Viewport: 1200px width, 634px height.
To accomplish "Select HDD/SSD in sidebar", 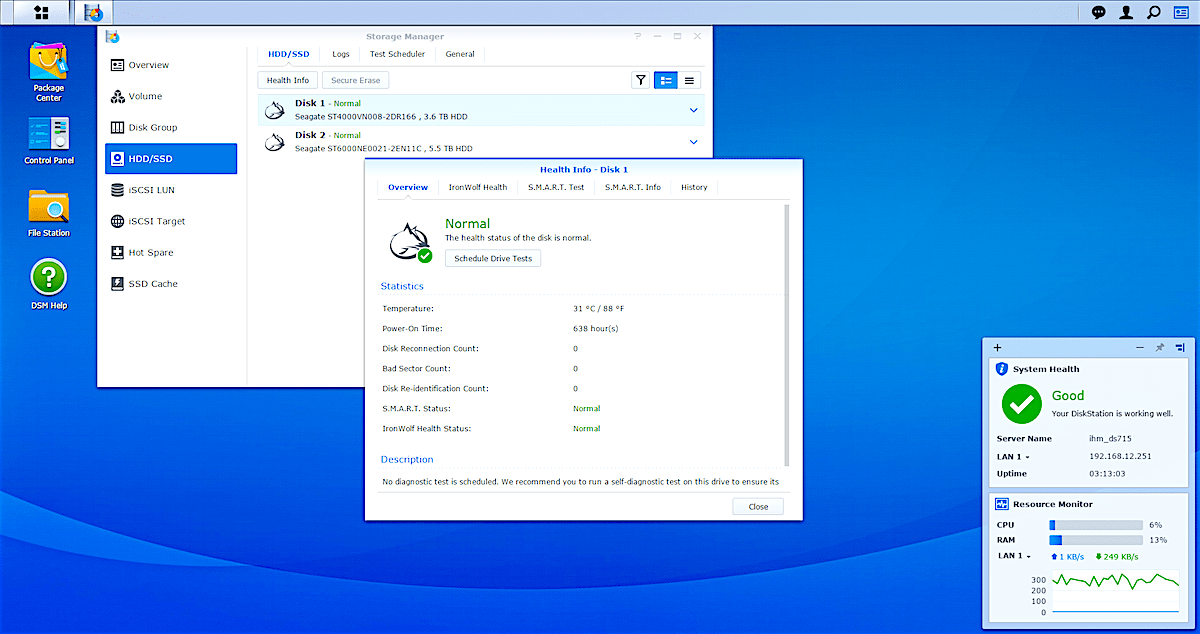I will click(171, 159).
